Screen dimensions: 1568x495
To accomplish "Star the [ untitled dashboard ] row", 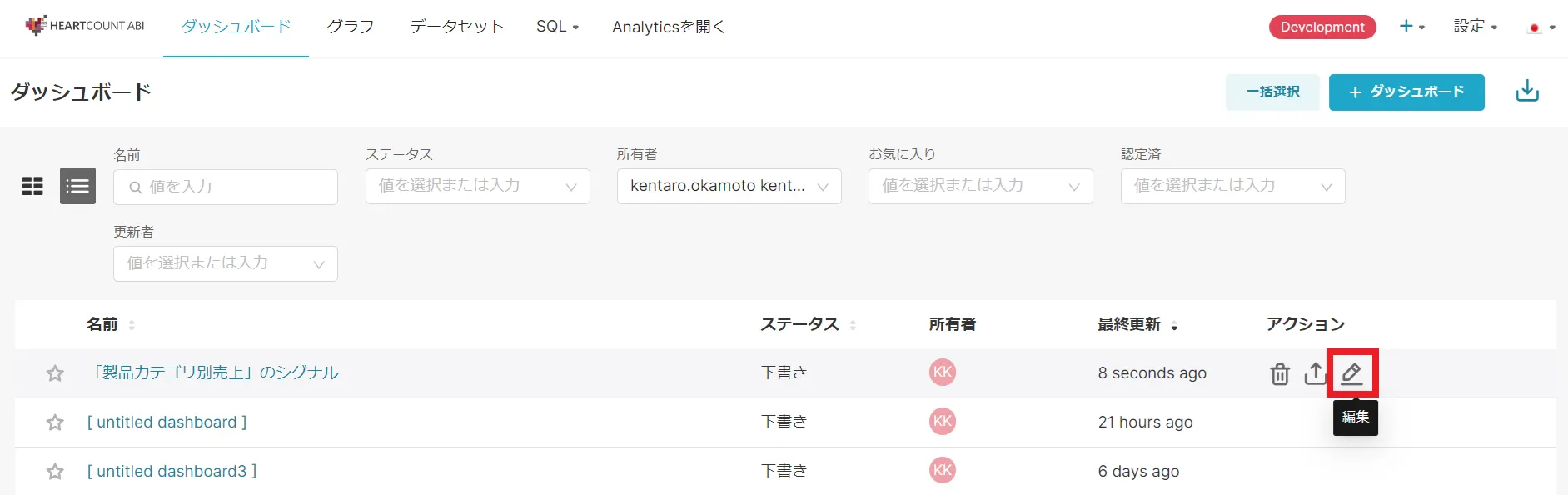I will (x=55, y=422).
